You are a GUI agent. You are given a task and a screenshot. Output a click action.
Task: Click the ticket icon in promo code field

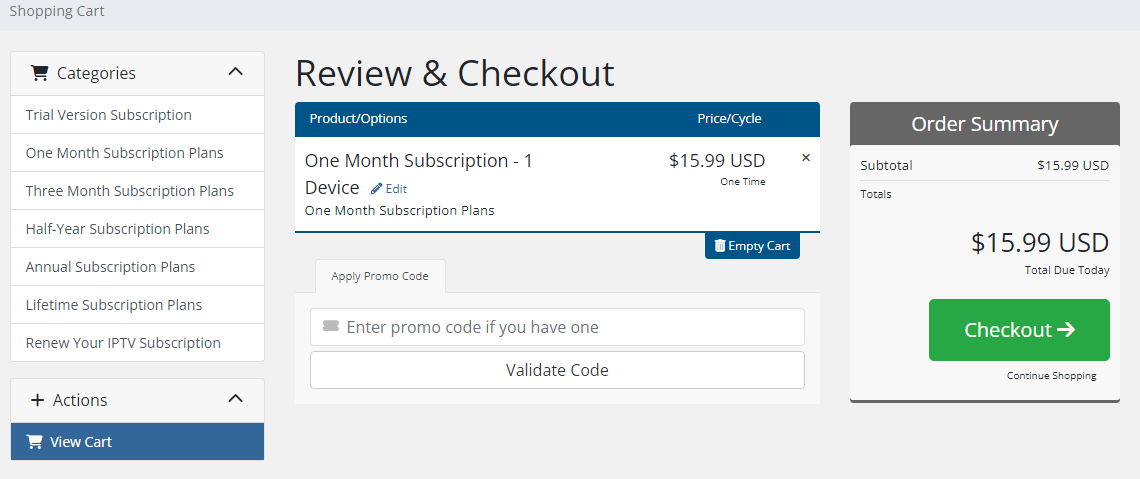331,327
